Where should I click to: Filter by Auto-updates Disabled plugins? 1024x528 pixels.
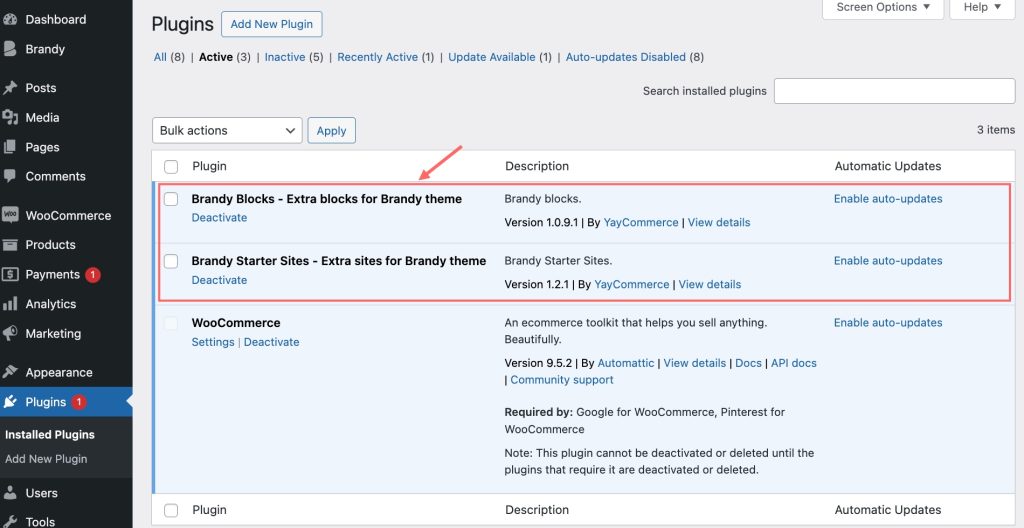click(626, 58)
